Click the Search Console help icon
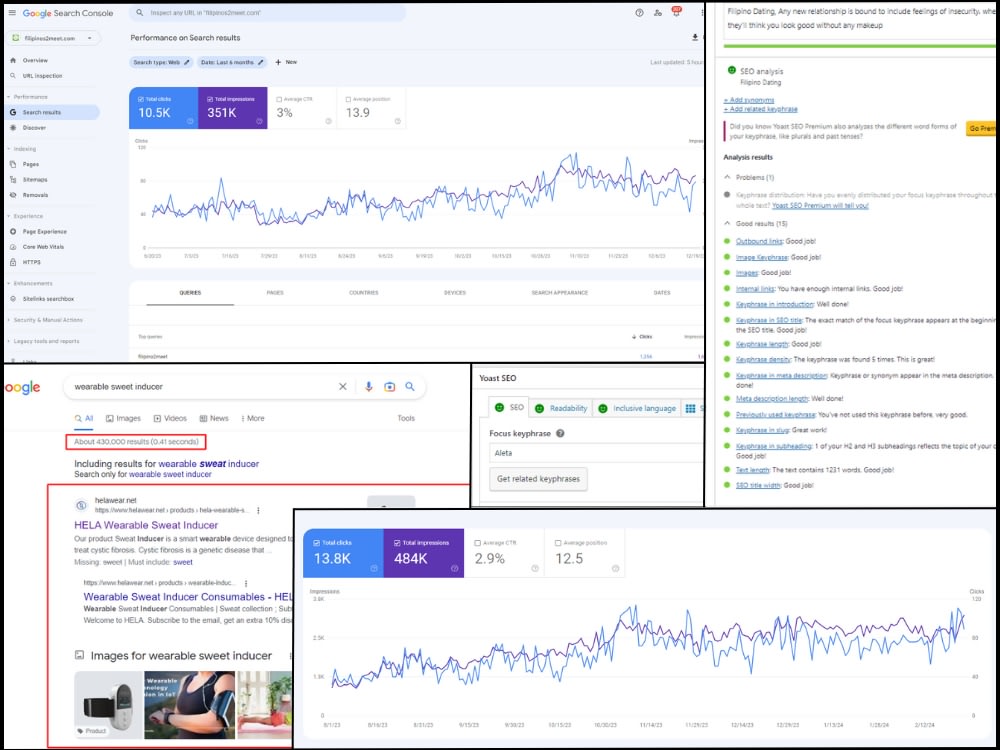The image size is (1000, 750). 639,13
